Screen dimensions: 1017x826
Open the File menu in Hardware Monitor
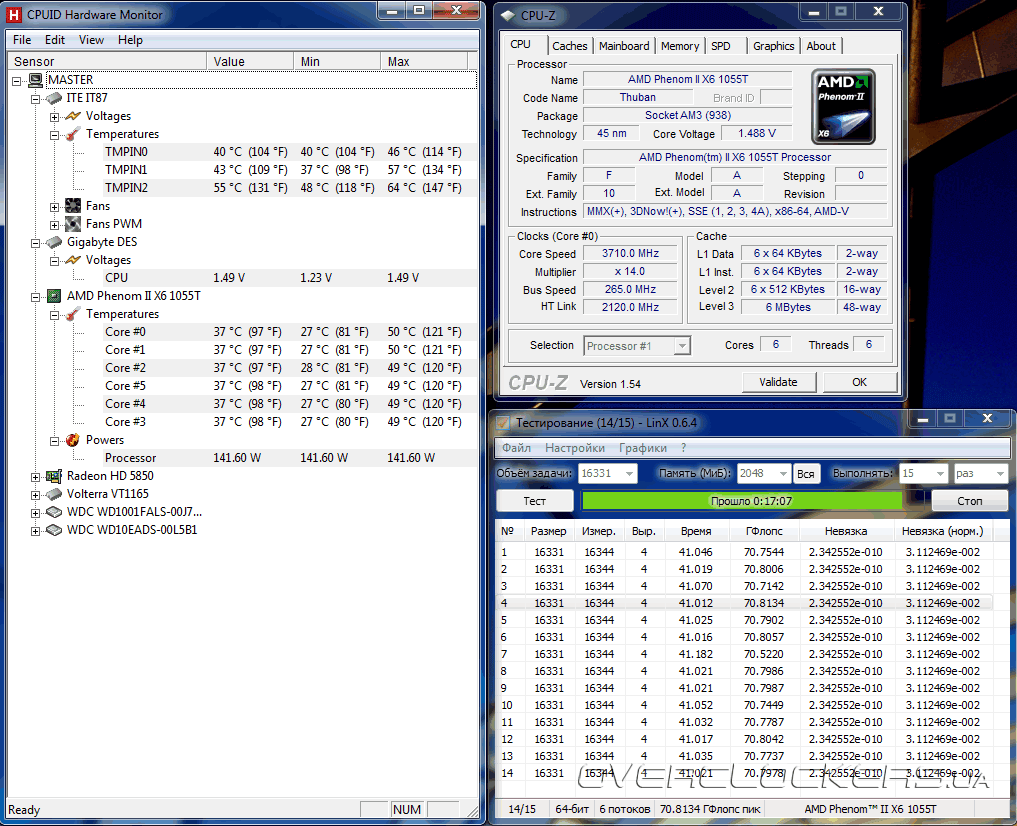22,40
